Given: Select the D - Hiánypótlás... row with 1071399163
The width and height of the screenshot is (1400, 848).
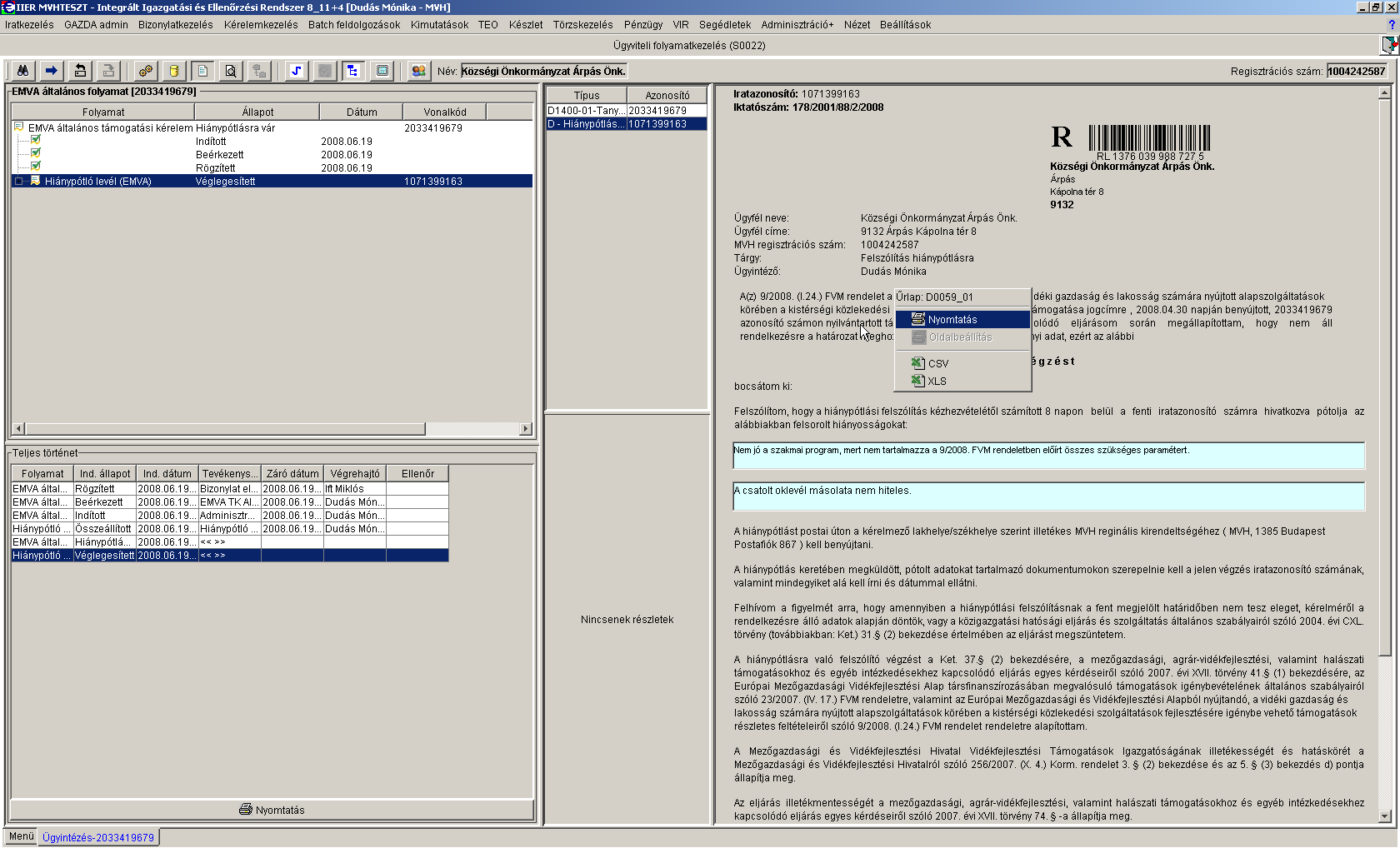Looking at the screenshot, I should tap(627, 123).
